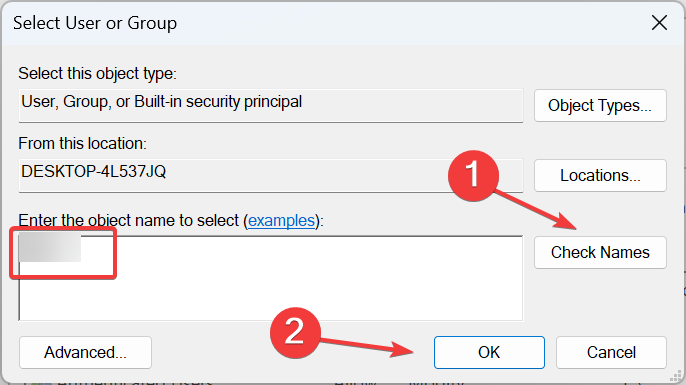Click the From this location label
The image size is (686, 385).
click(x=82, y=144)
